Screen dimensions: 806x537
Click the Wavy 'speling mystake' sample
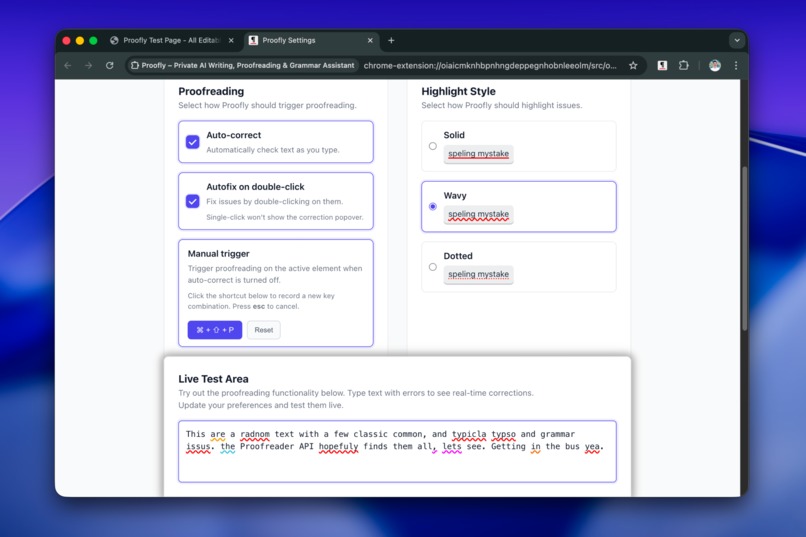479,214
